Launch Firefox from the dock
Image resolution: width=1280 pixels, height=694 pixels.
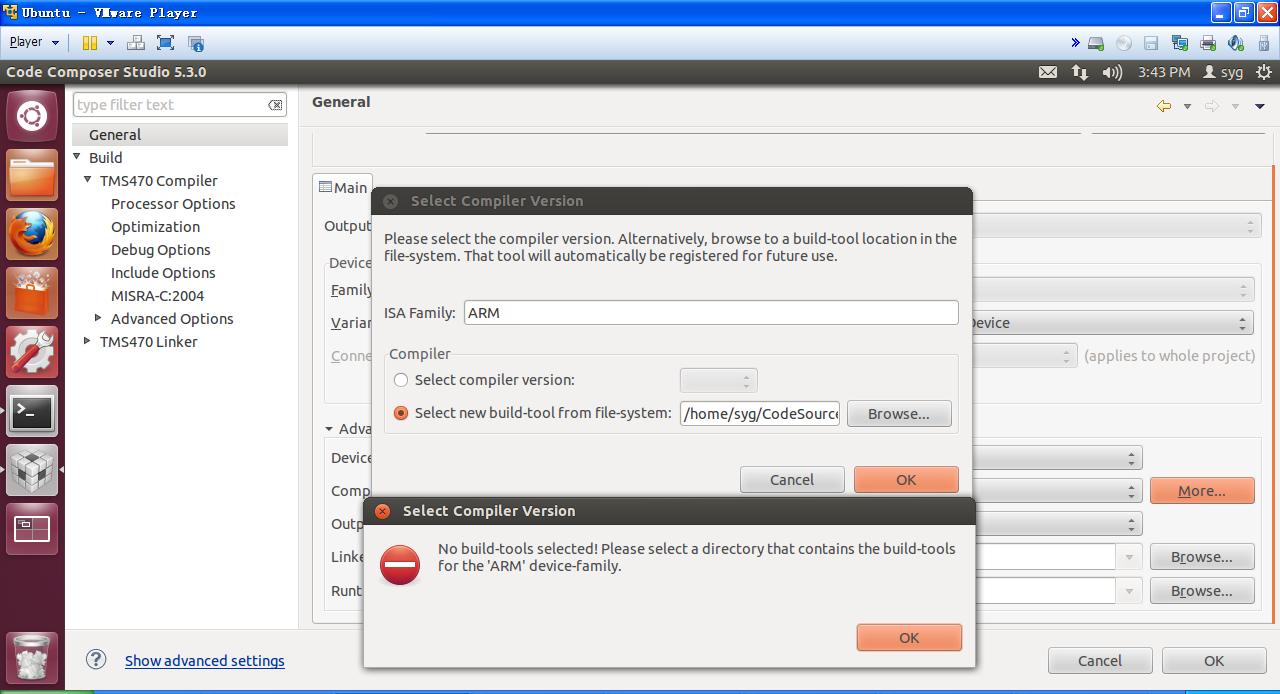point(32,235)
